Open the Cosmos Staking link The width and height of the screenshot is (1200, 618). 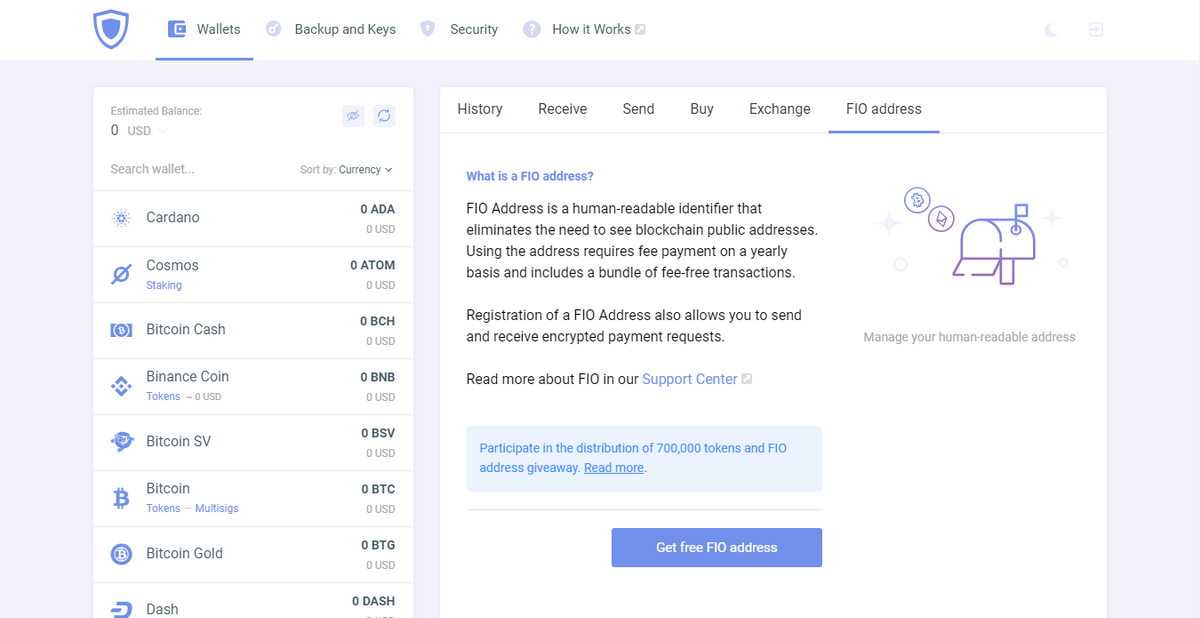164,285
